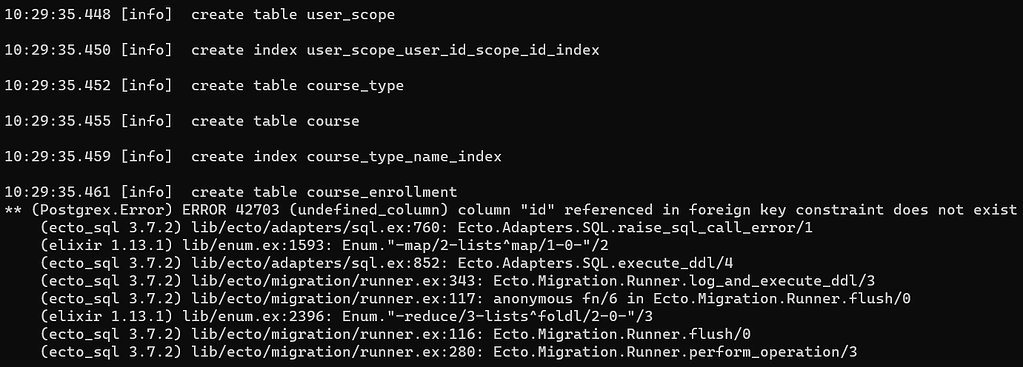Click 'Ecto.Migration.Runner.perform_operation/3' text
This screenshot has width=1023, height=367.
pos(675,353)
